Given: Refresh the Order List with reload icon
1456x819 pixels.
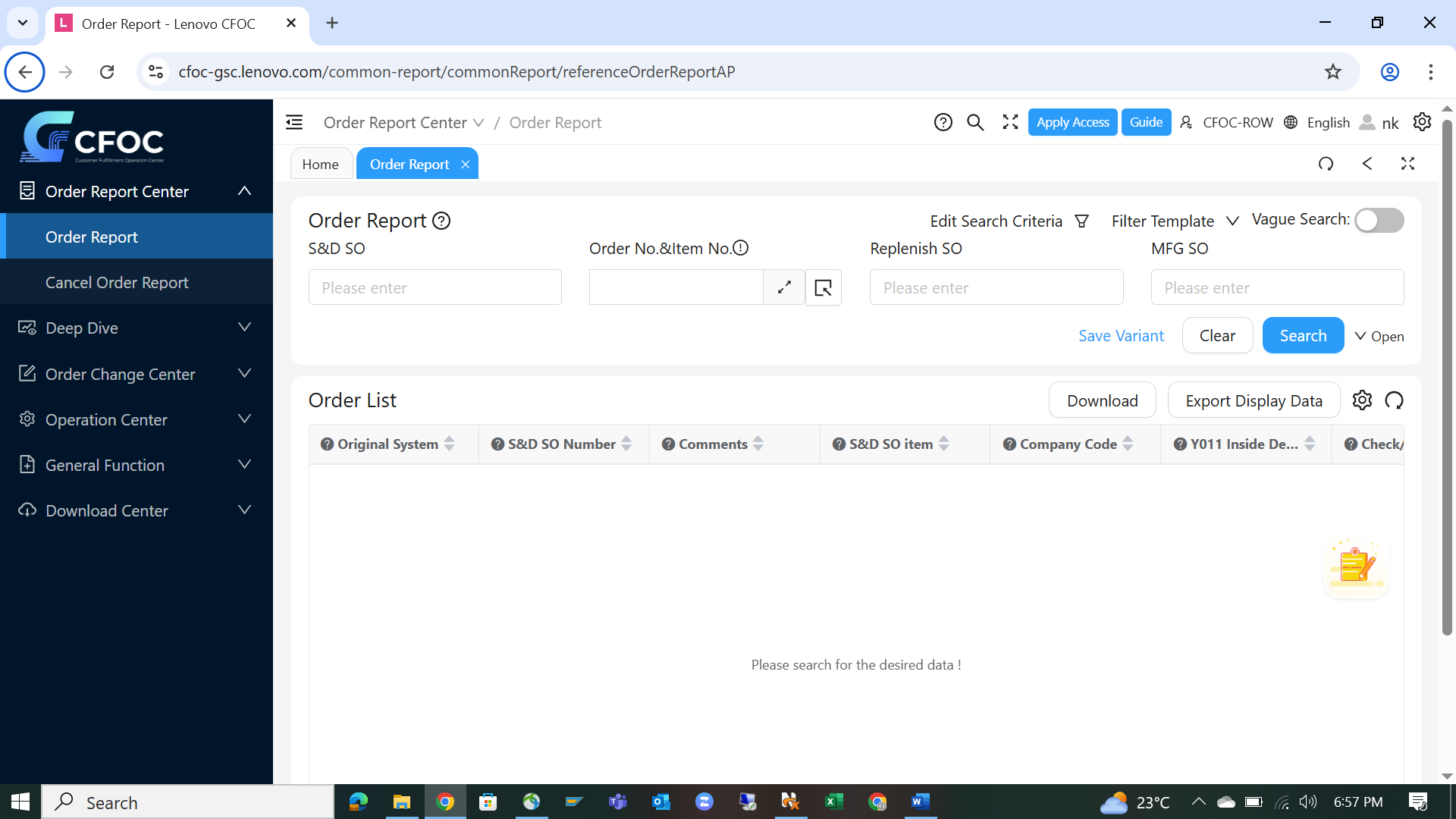Looking at the screenshot, I should click(1394, 400).
